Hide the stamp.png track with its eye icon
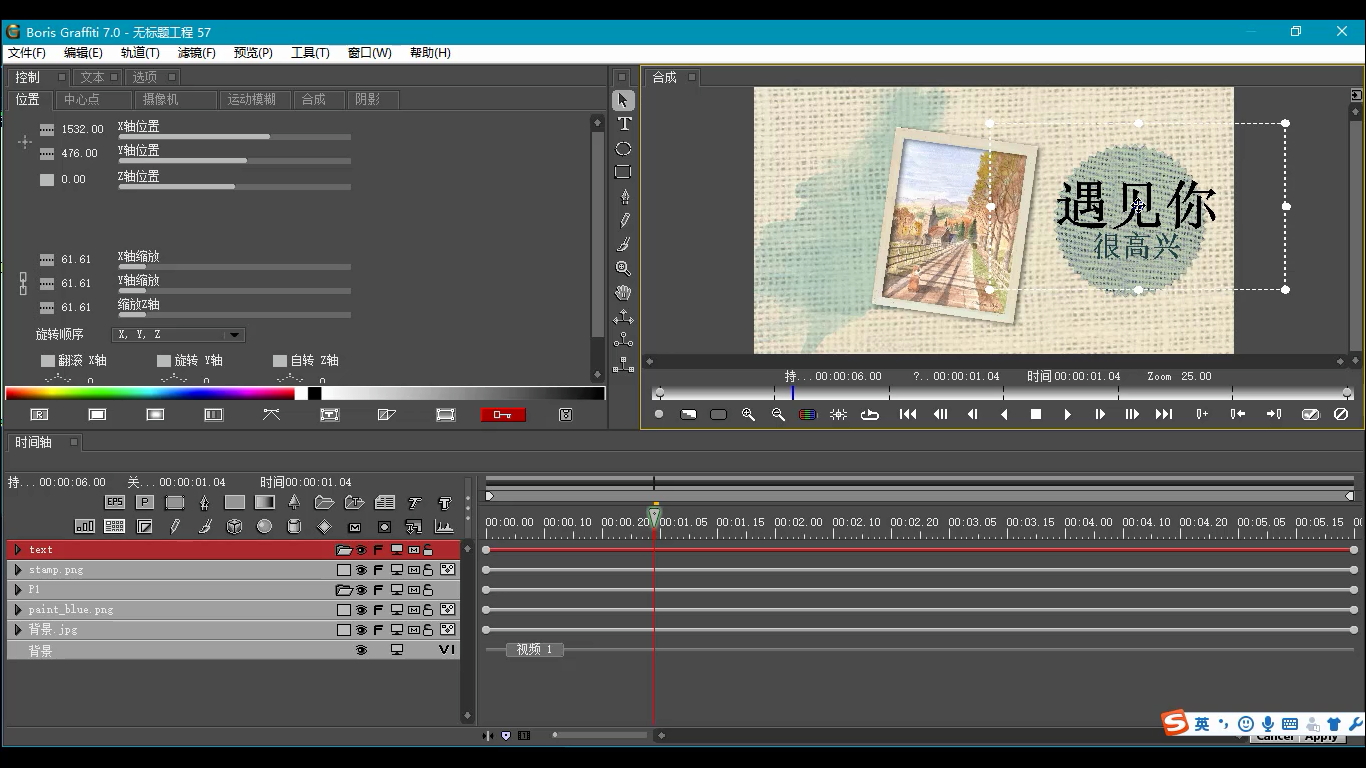Screen dimensions: 1366x768 coord(361,570)
